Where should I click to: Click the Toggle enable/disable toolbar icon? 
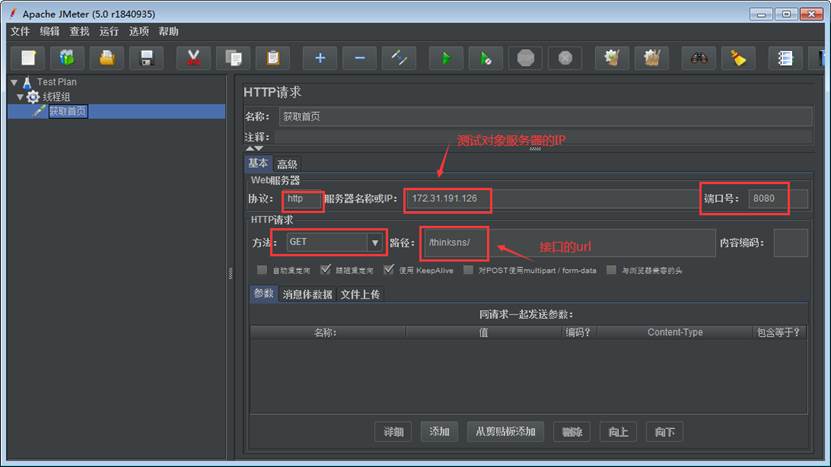[399, 58]
